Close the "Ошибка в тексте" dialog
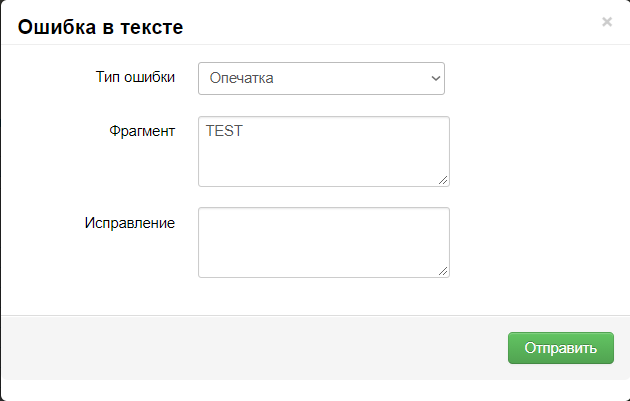 606,22
